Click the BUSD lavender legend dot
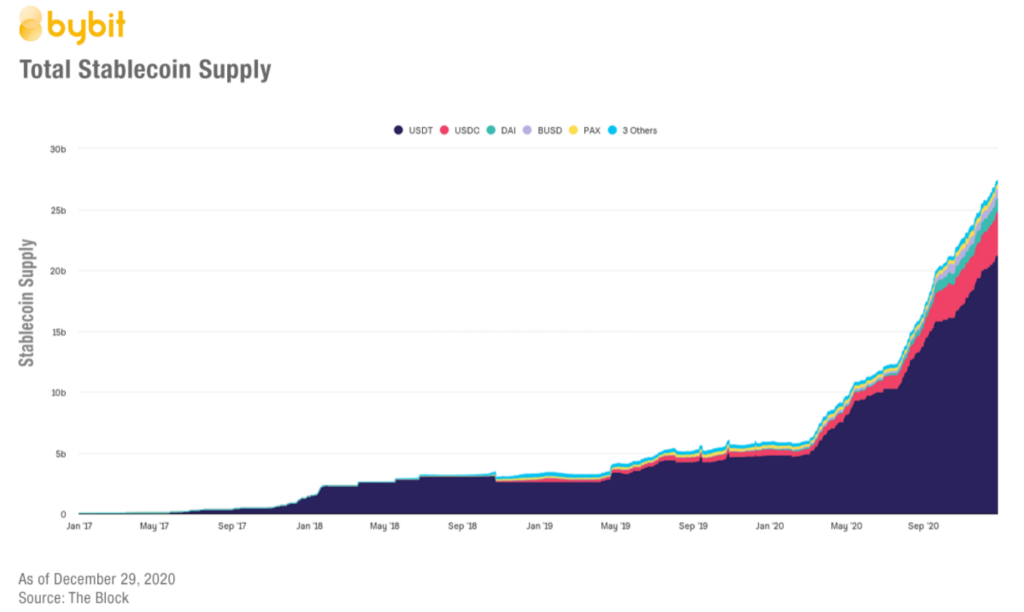The image size is (1024, 612). point(527,130)
